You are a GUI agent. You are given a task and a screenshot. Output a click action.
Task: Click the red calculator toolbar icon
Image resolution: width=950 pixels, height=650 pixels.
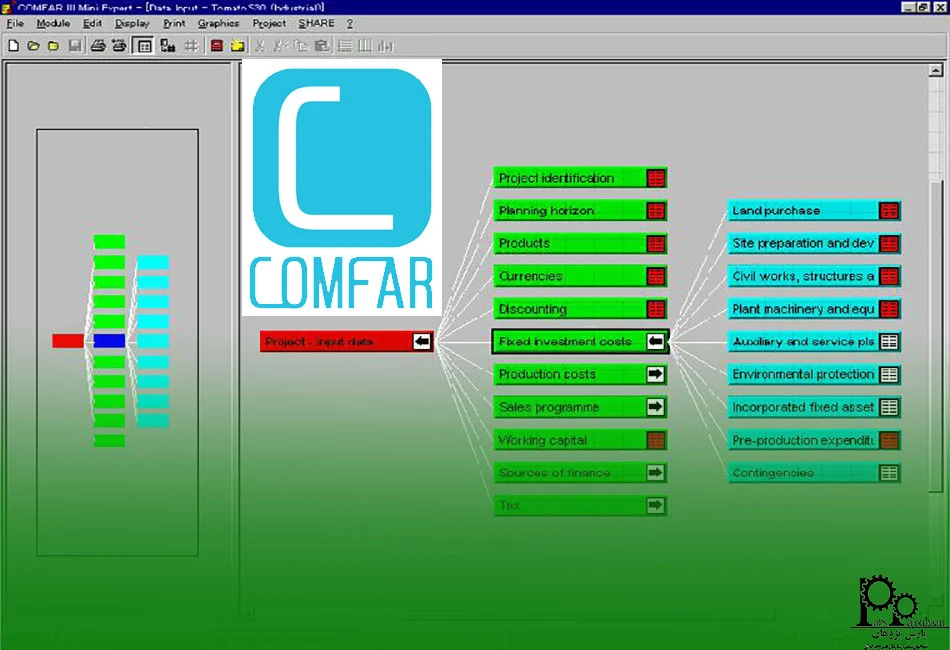coord(217,45)
